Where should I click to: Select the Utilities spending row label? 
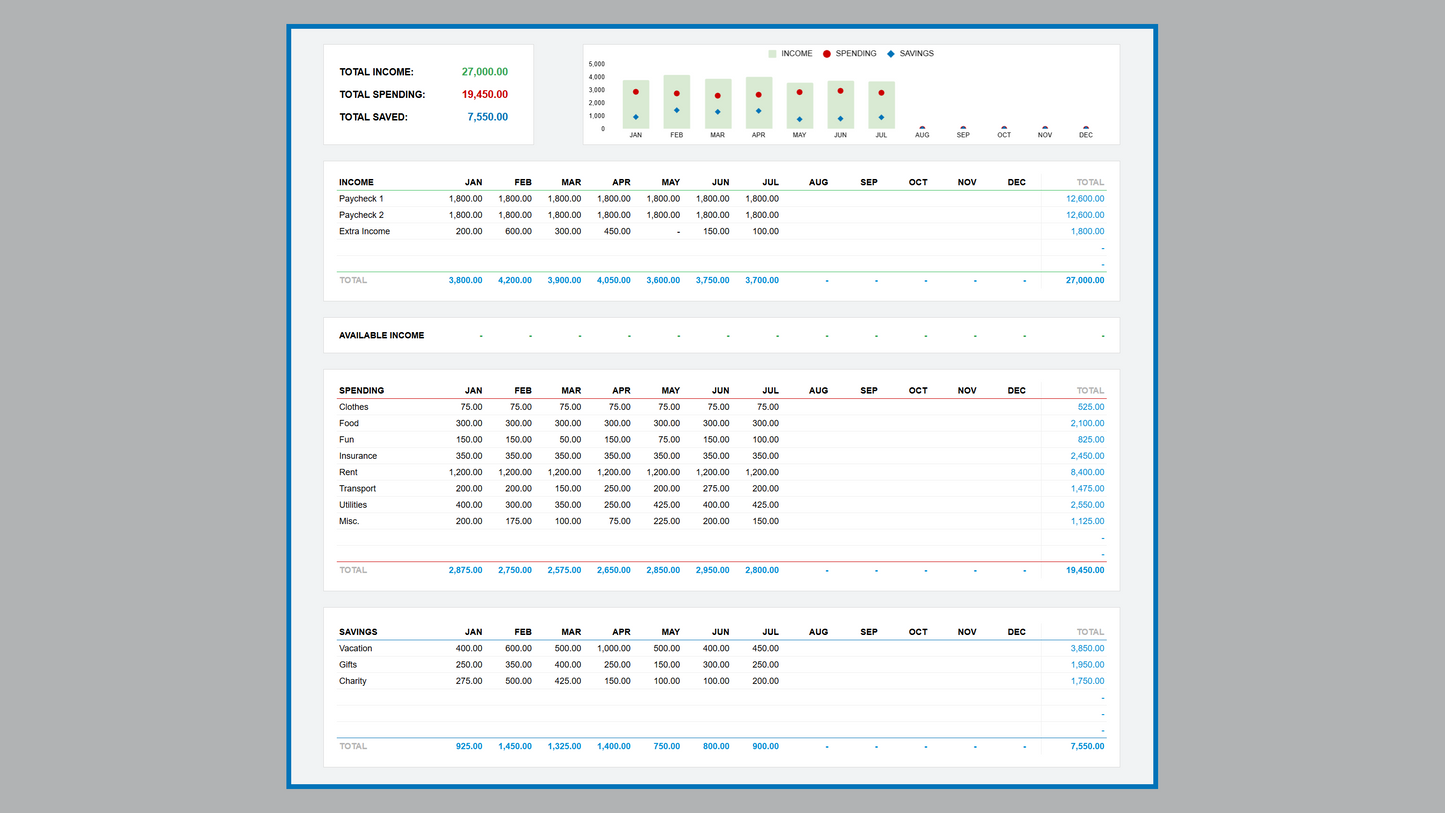coord(353,505)
